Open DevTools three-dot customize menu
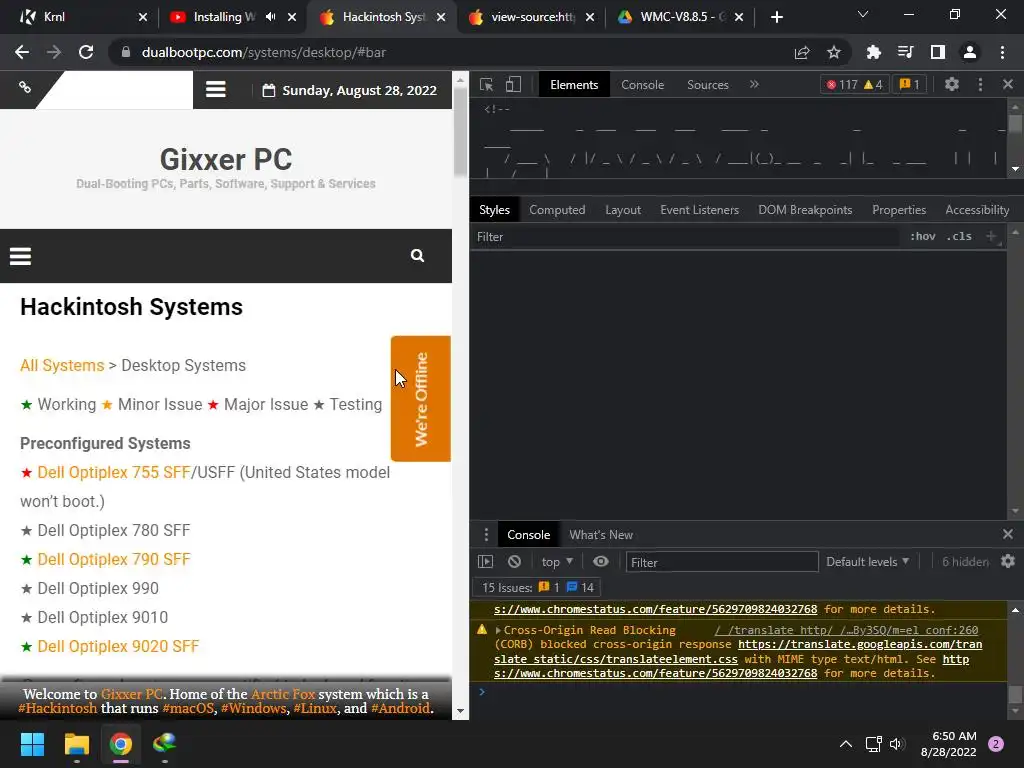 tap(980, 84)
